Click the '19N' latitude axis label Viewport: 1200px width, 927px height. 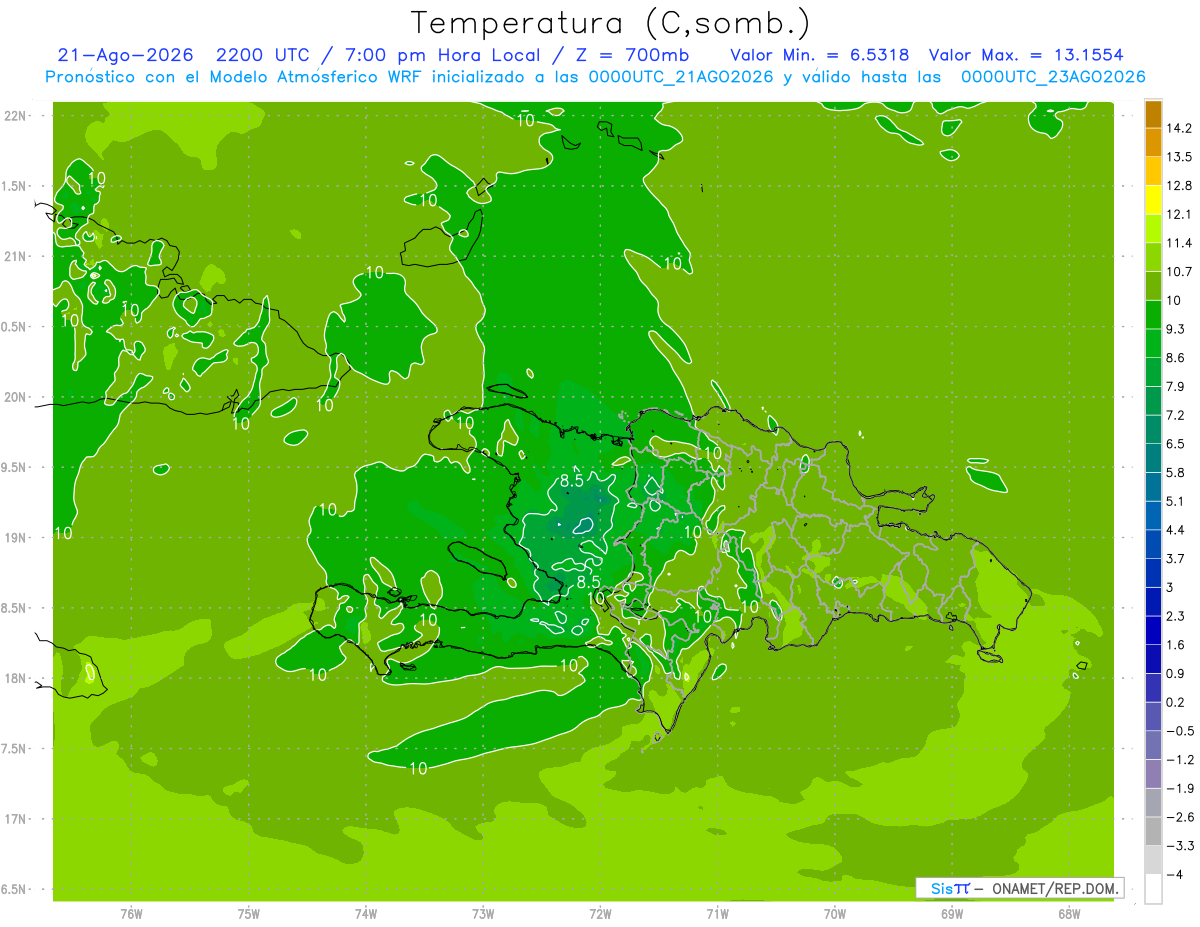(x=14, y=538)
